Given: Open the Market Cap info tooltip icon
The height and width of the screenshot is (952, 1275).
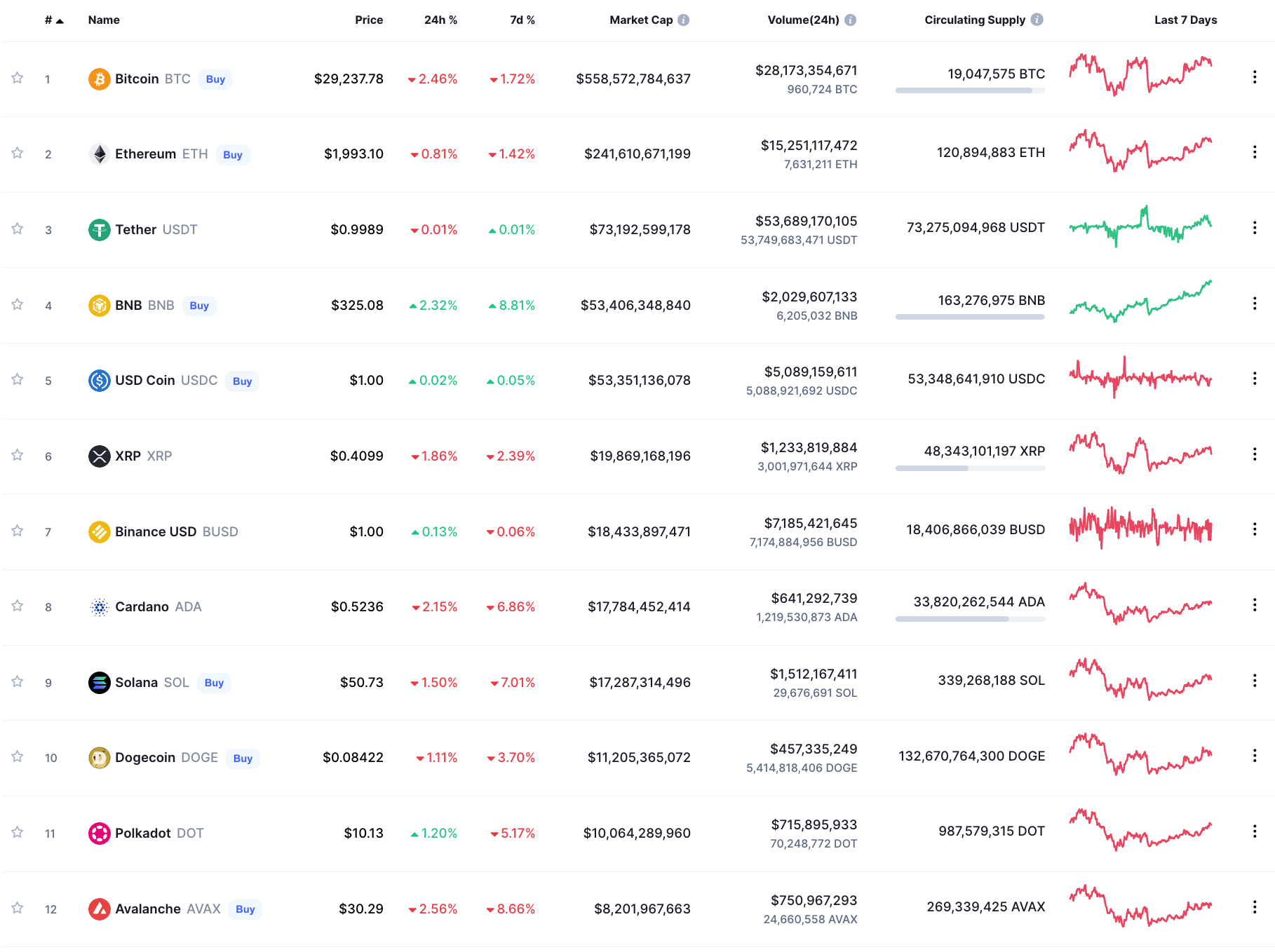Looking at the screenshot, I should point(684,20).
